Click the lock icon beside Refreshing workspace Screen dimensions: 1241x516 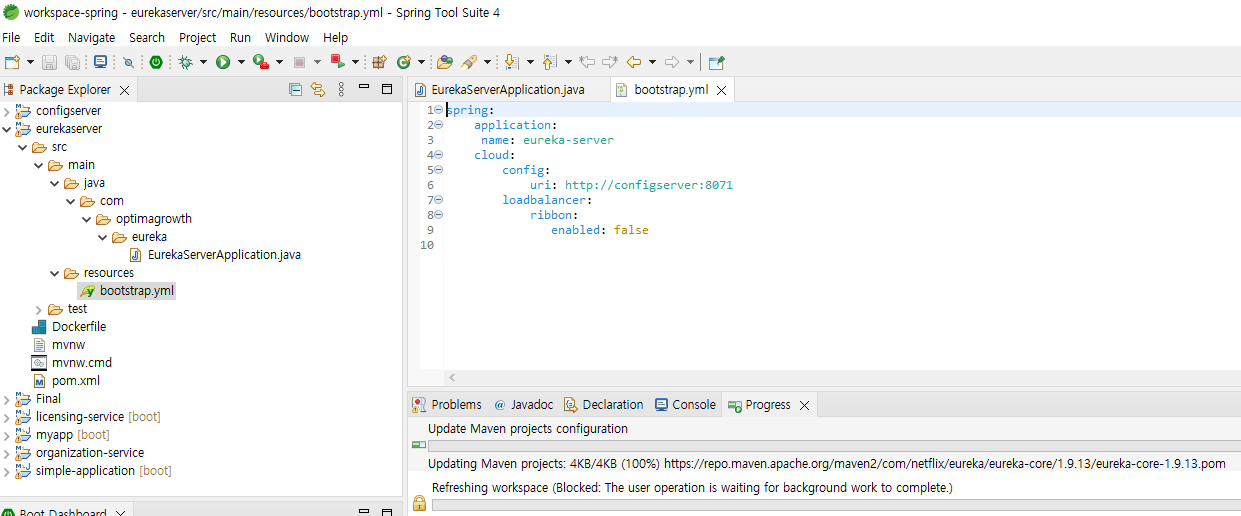(419, 503)
